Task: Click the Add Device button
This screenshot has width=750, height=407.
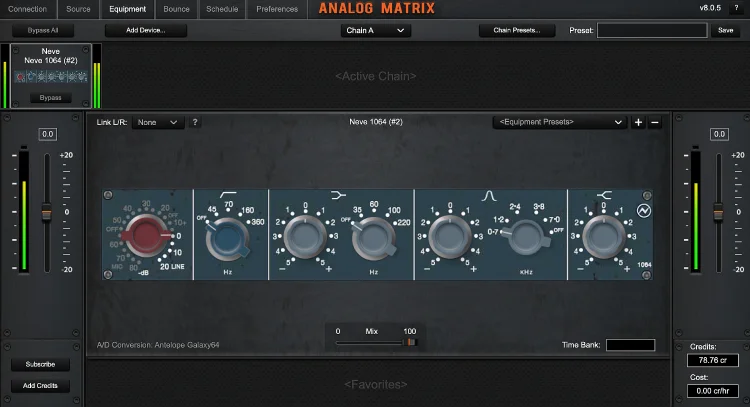Action: click(x=131, y=31)
